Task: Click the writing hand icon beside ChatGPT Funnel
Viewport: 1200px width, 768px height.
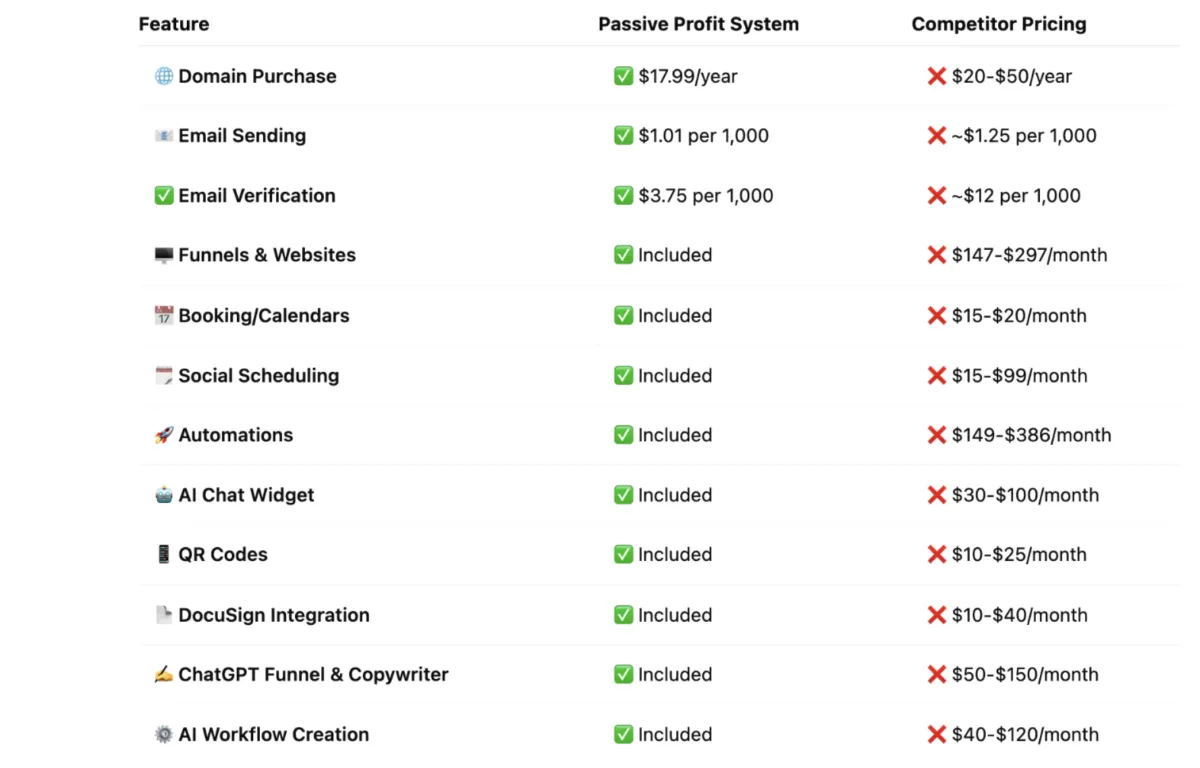Action: (x=164, y=675)
